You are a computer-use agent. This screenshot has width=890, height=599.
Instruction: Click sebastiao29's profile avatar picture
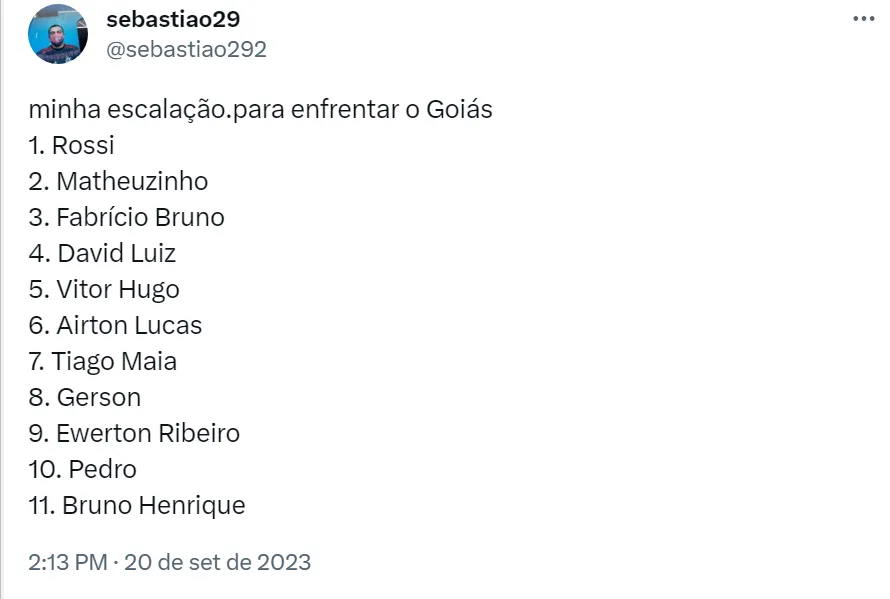click(58, 34)
